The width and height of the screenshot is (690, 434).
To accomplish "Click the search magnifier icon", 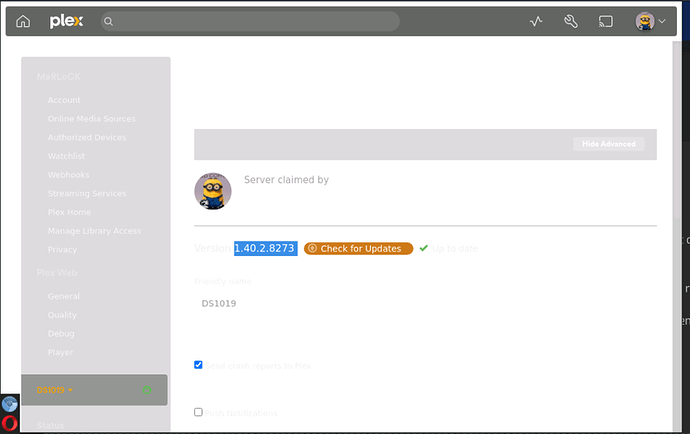I will (108, 21).
